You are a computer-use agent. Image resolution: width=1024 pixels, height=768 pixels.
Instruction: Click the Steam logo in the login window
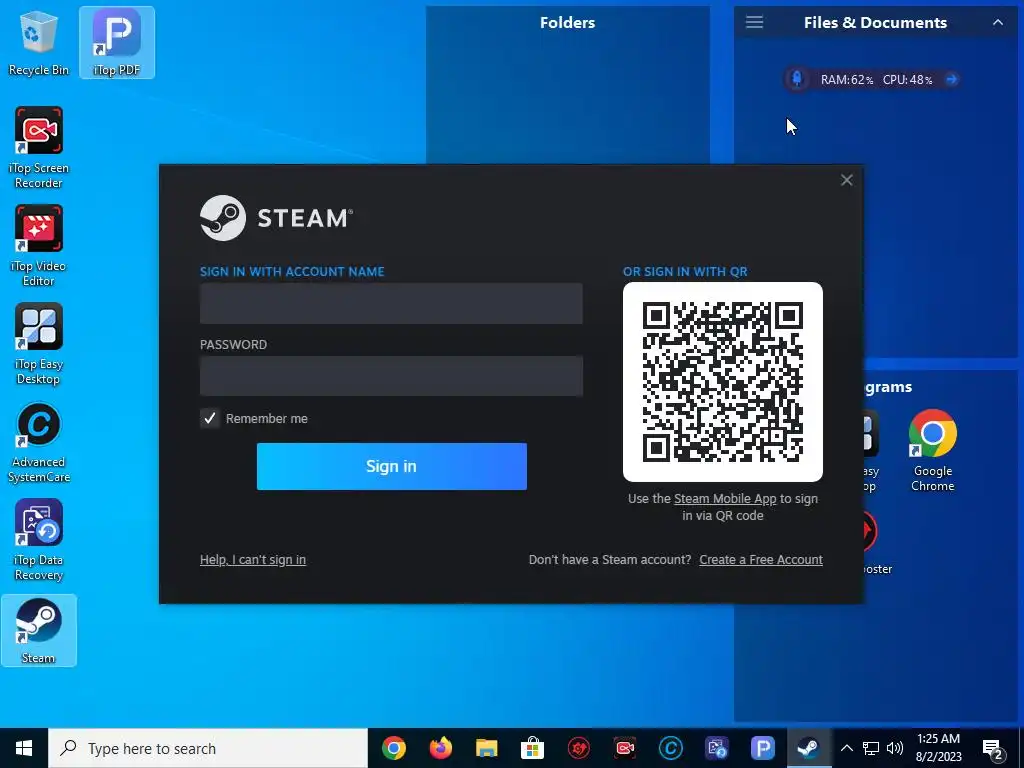(x=276, y=218)
